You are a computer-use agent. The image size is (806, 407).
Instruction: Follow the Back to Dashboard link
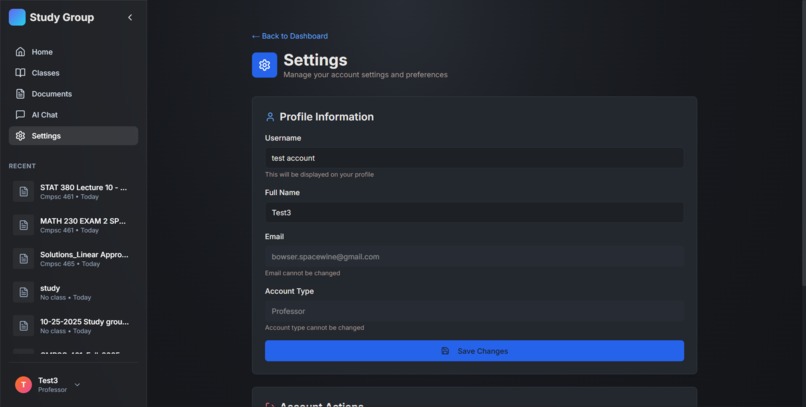click(290, 36)
